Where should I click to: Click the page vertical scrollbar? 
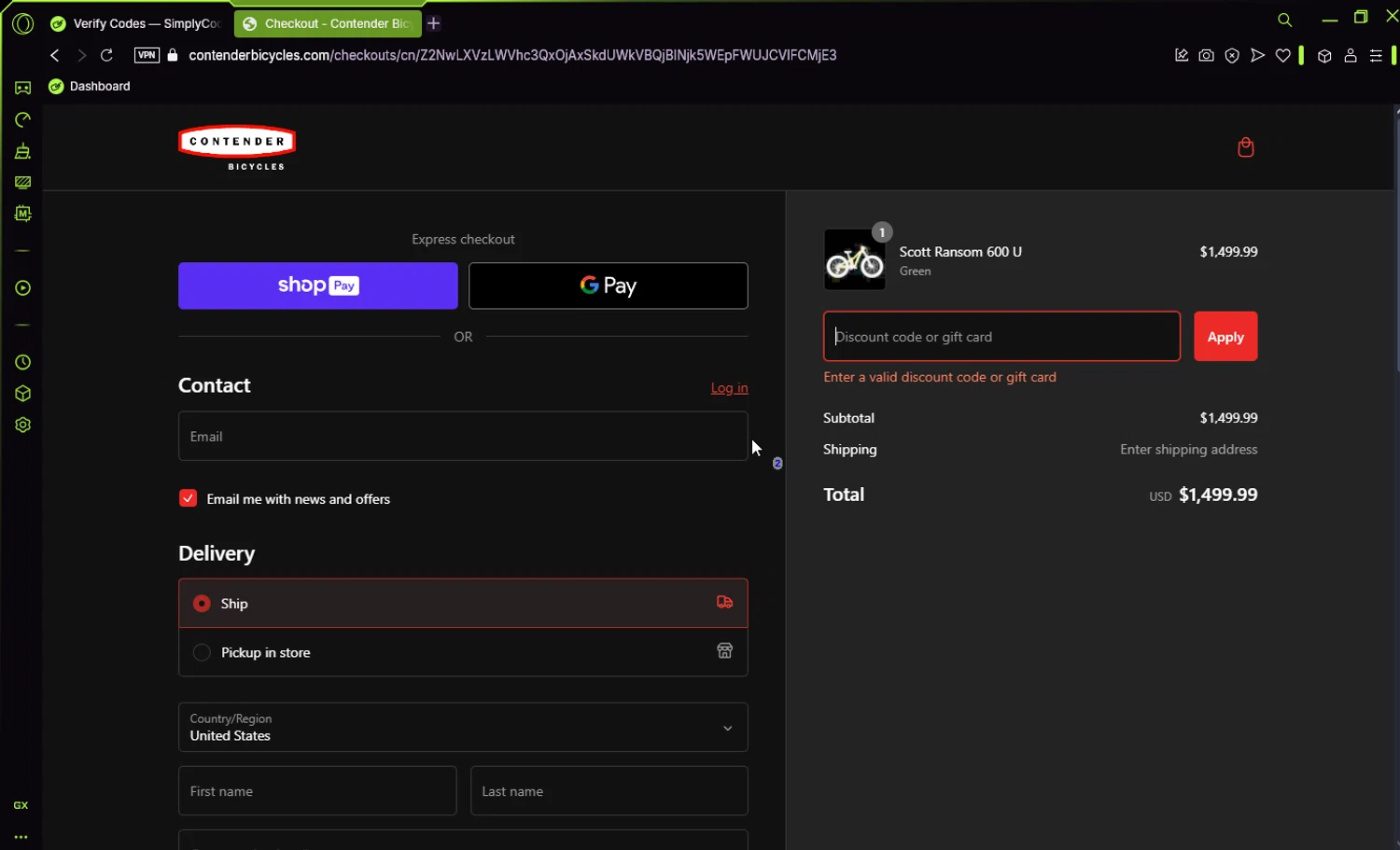1396,243
